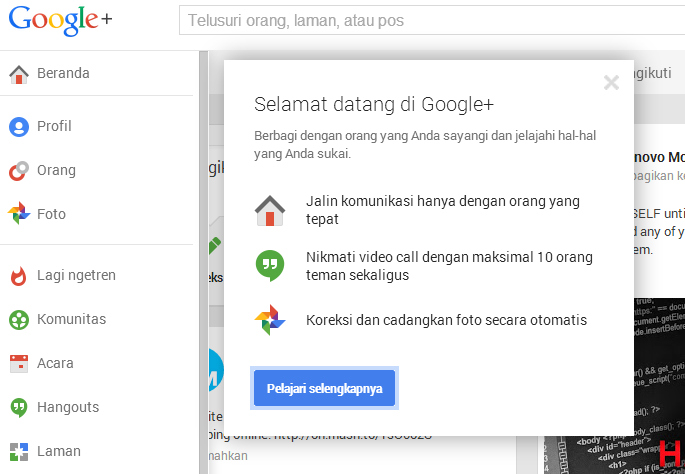Open the Profil menu item
This screenshot has height=474, width=685.
[x=54, y=126]
